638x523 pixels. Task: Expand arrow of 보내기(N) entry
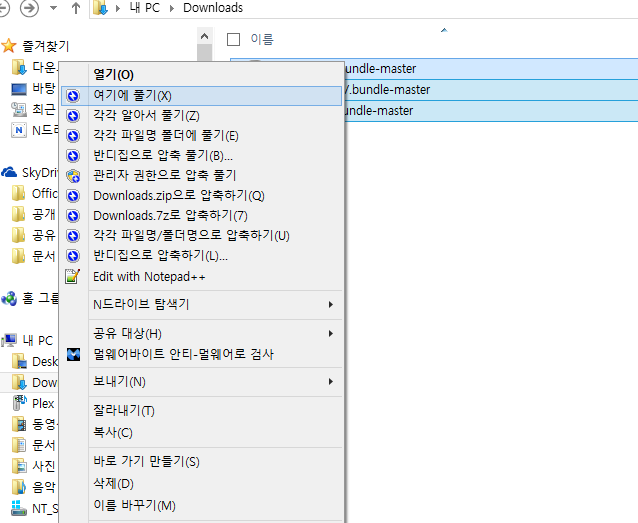pos(331,382)
